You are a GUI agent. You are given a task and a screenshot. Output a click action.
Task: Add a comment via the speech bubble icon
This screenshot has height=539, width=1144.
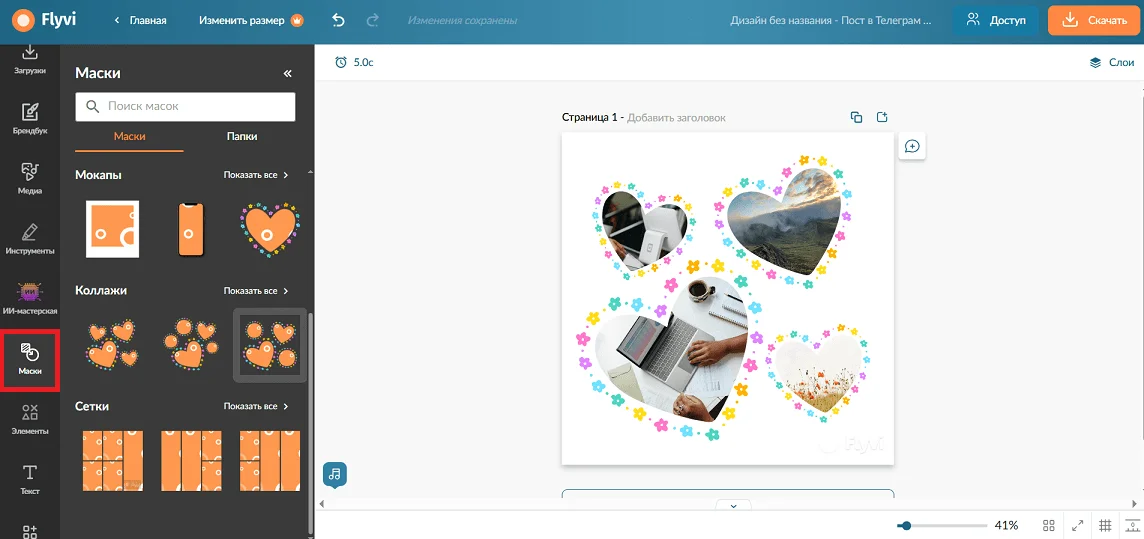click(x=912, y=147)
